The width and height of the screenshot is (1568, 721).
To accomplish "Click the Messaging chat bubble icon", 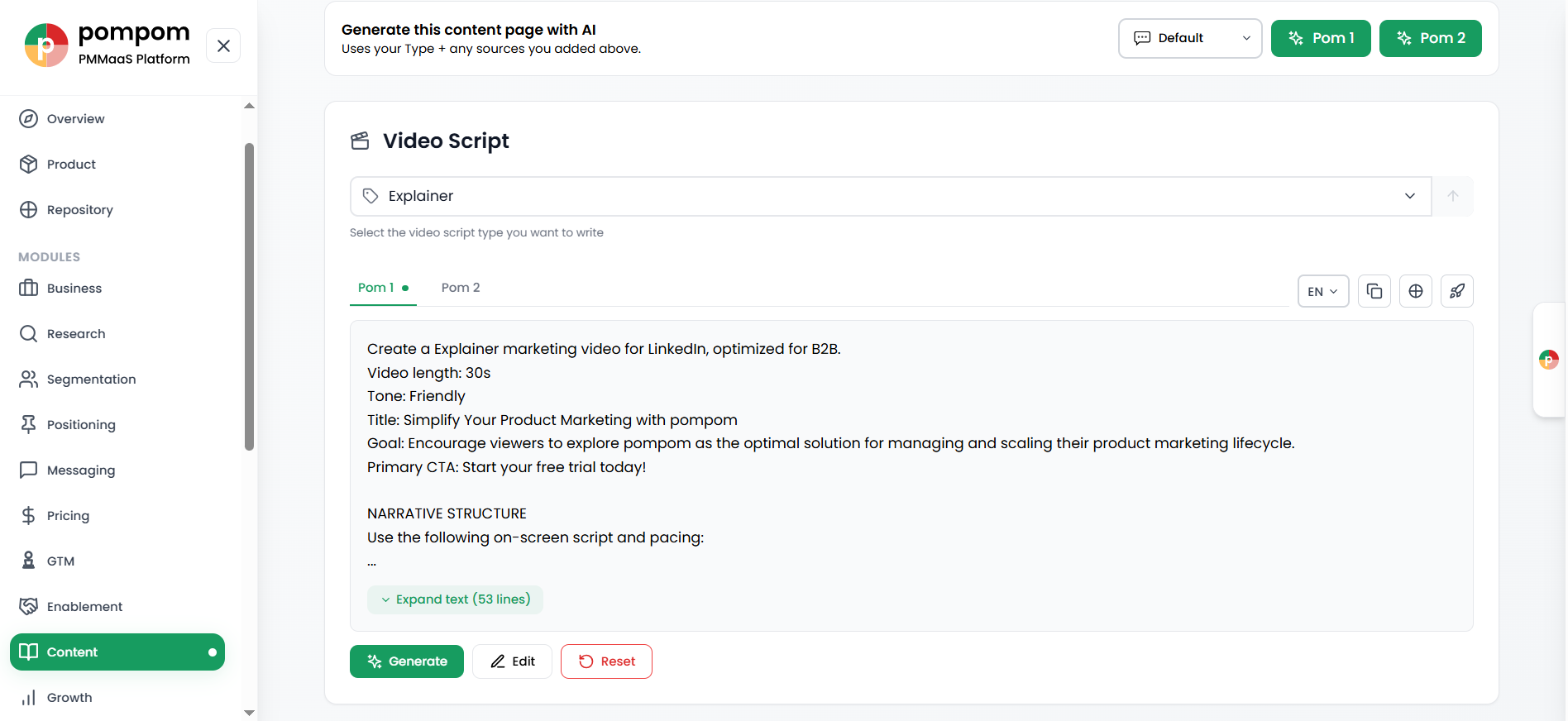I will coord(28,470).
